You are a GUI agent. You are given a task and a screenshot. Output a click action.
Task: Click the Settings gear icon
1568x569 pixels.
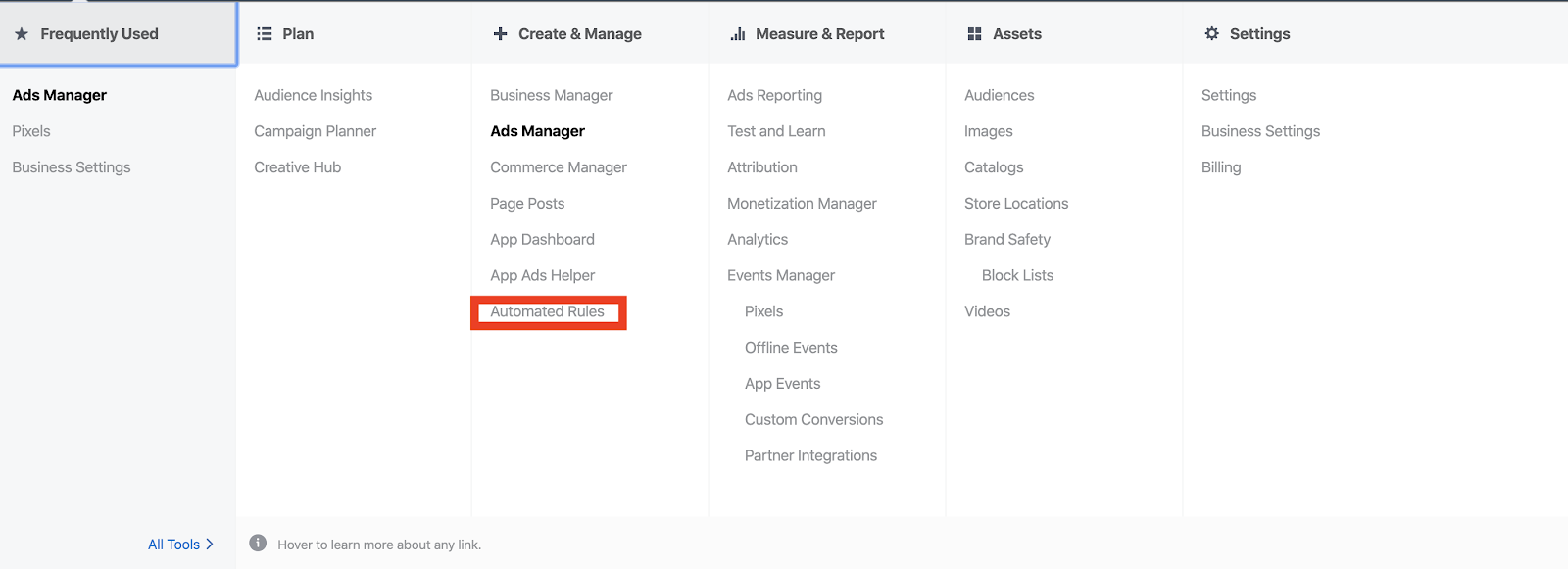point(1212,33)
